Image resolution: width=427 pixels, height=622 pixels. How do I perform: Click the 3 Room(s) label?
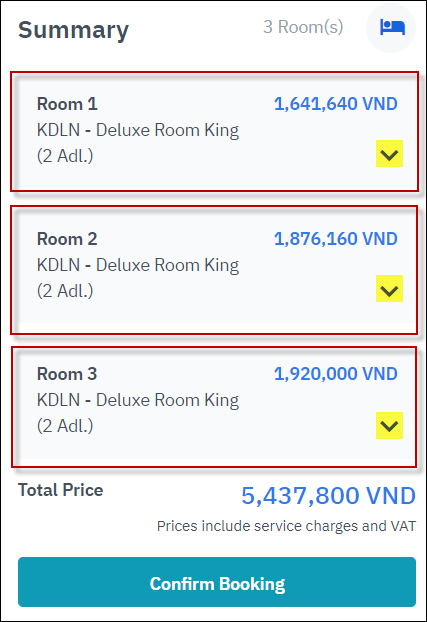click(303, 27)
